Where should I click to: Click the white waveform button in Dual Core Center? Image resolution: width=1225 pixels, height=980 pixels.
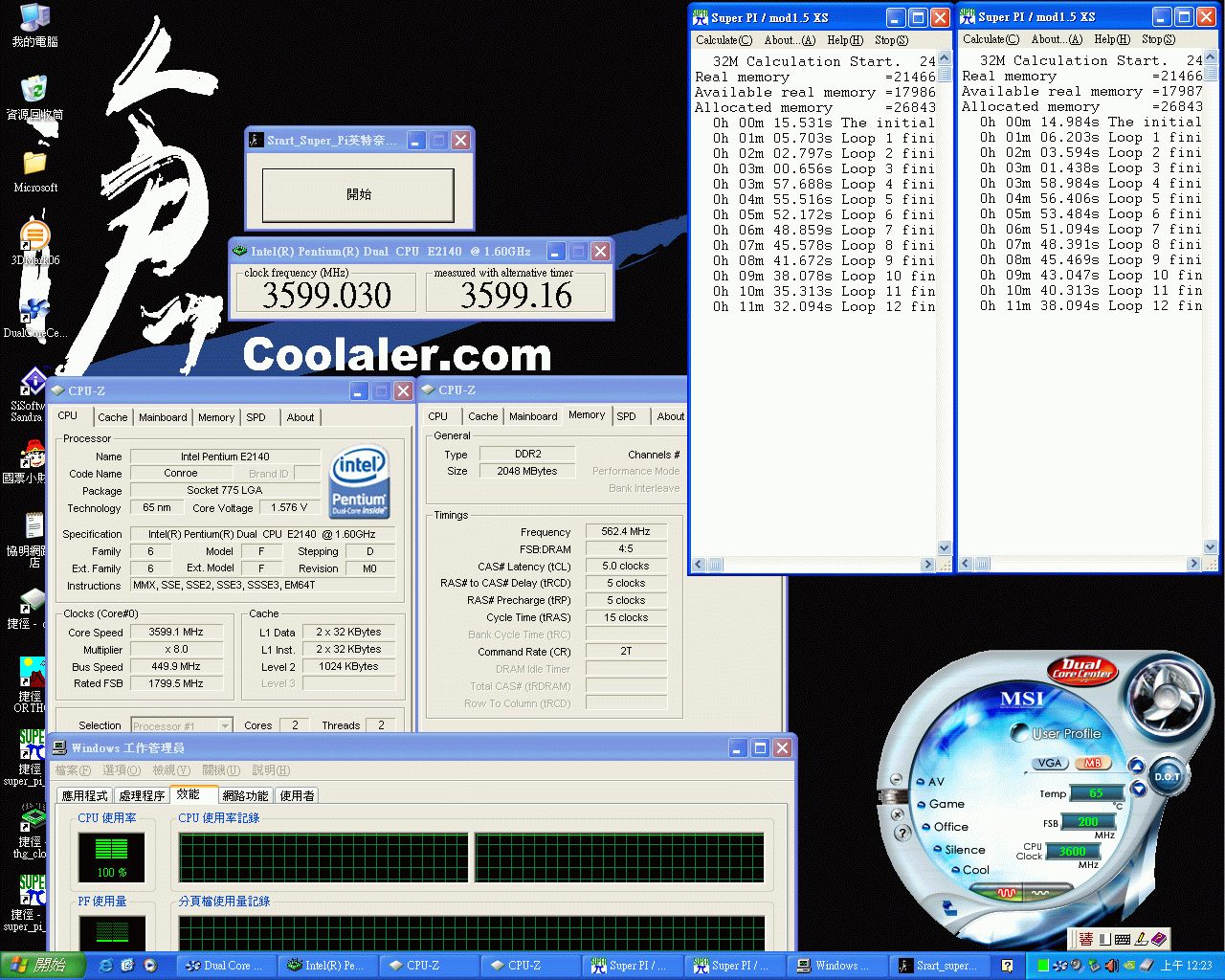pos(1041,892)
